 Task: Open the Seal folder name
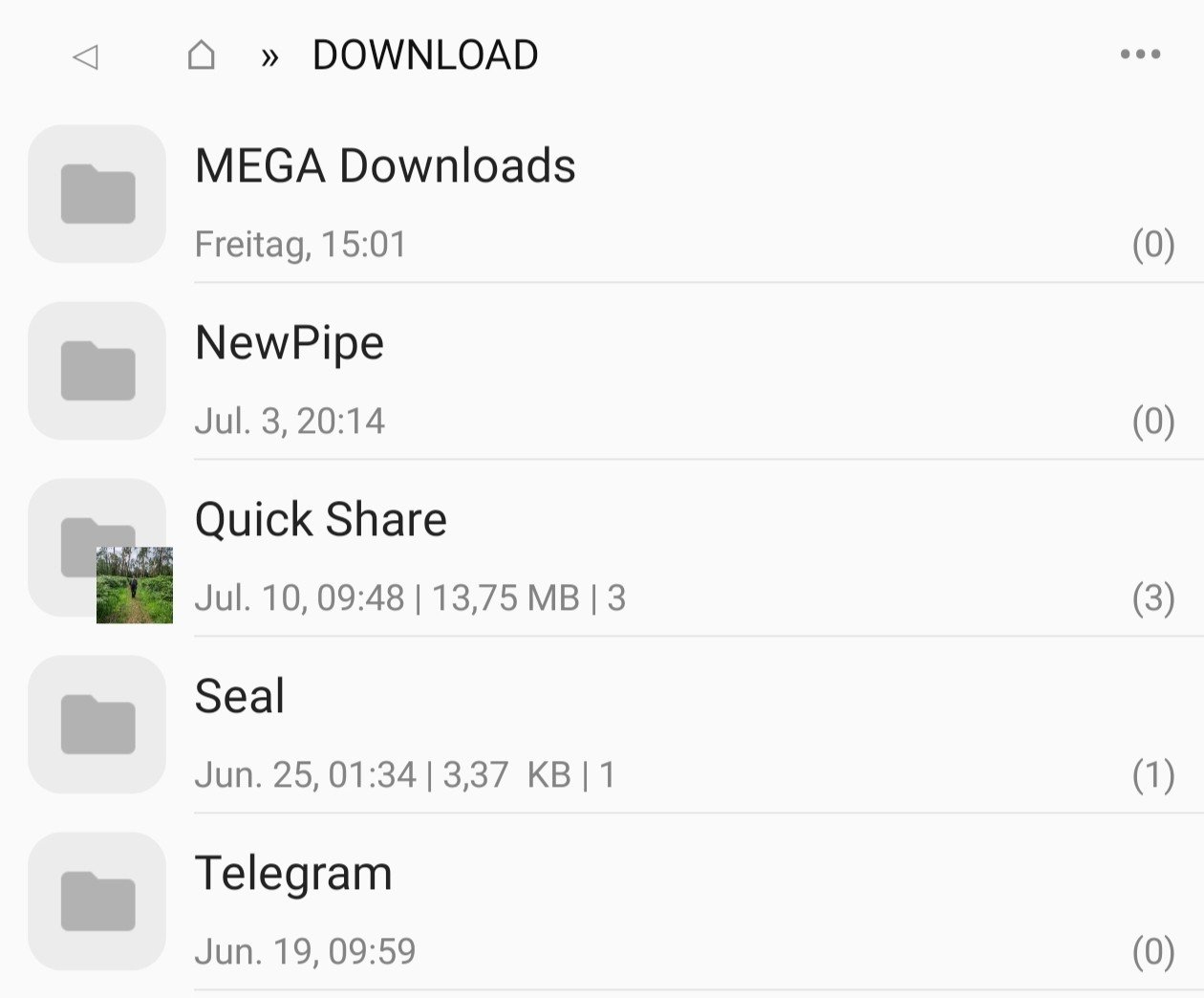240,696
